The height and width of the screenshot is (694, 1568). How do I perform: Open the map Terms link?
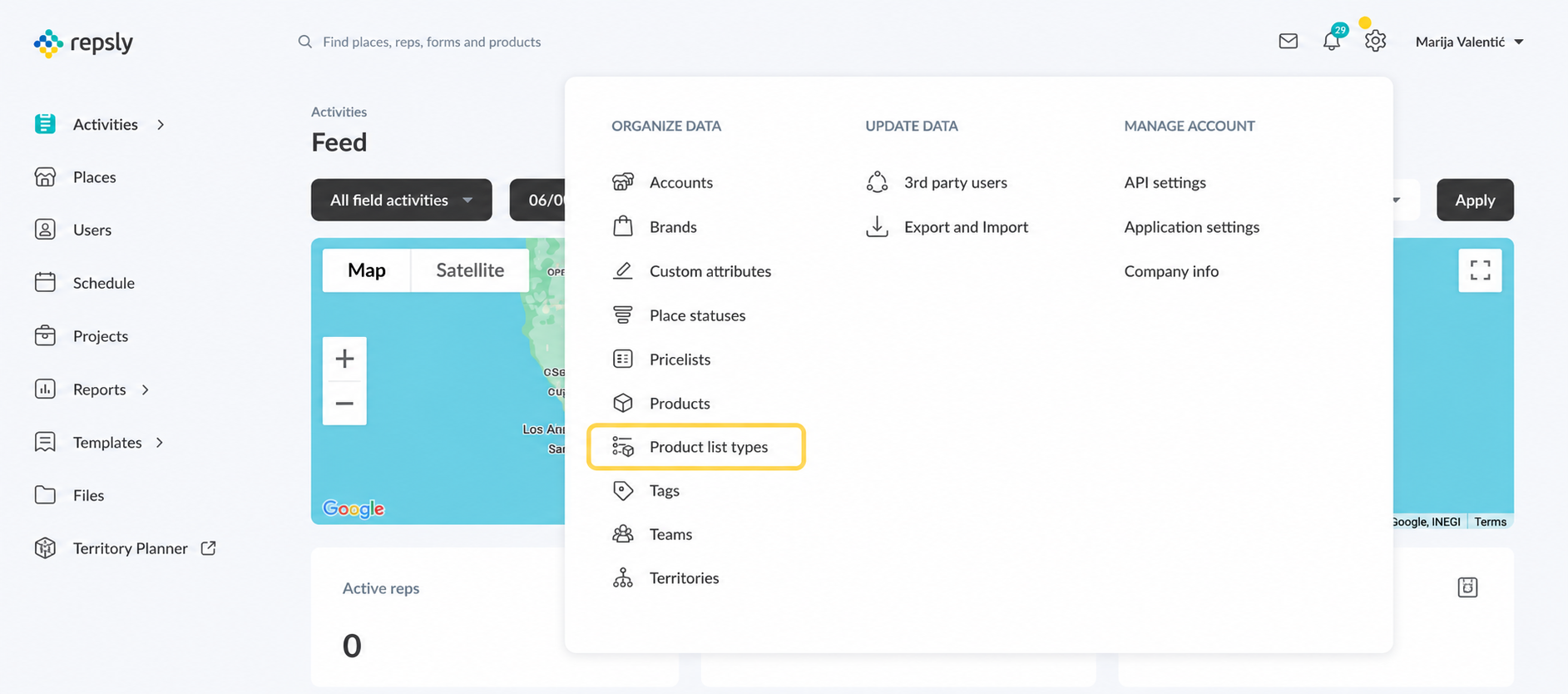pos(1490,522)
